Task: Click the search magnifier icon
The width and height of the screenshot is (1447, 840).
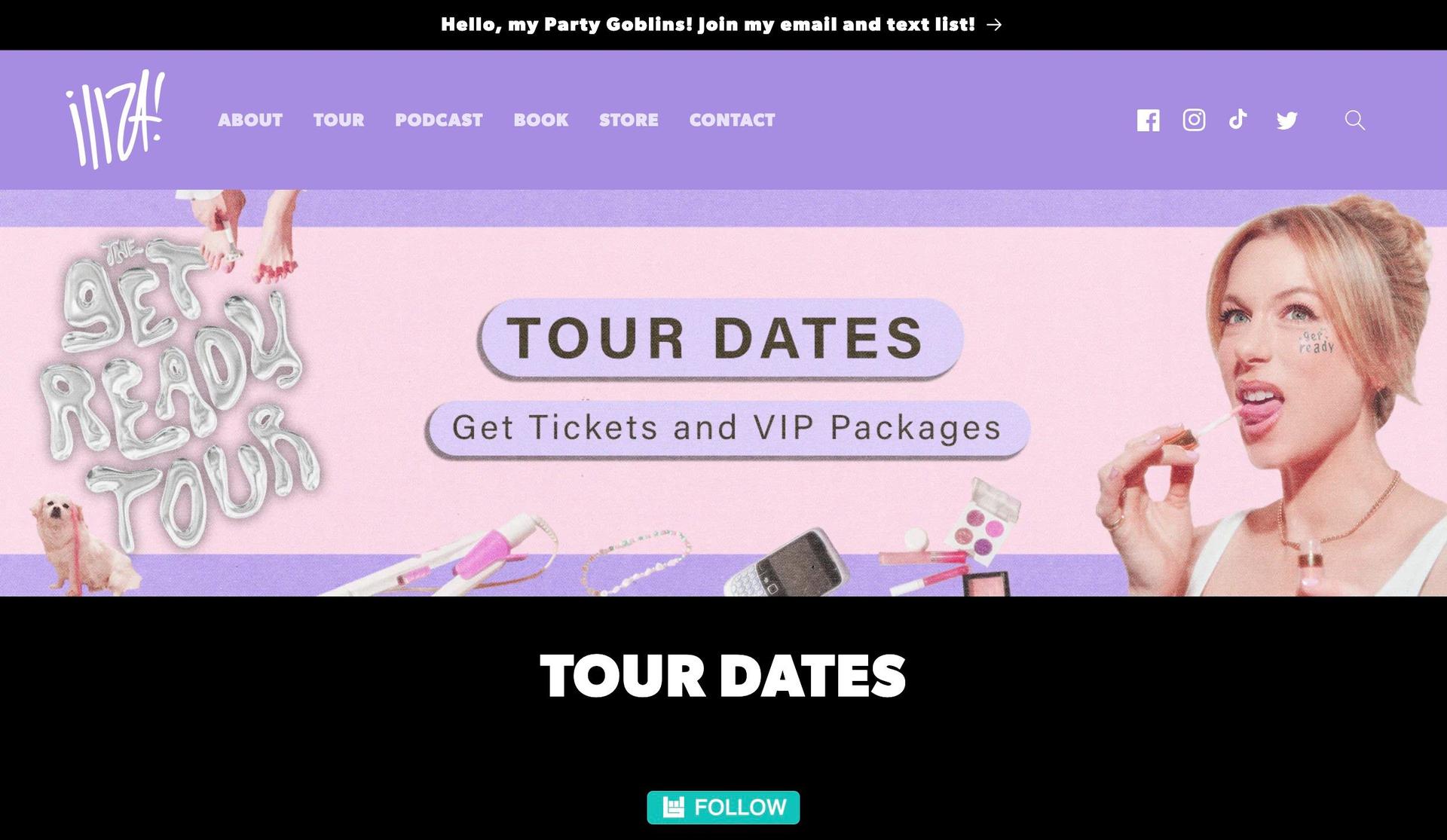Action: coord(1355,121)
